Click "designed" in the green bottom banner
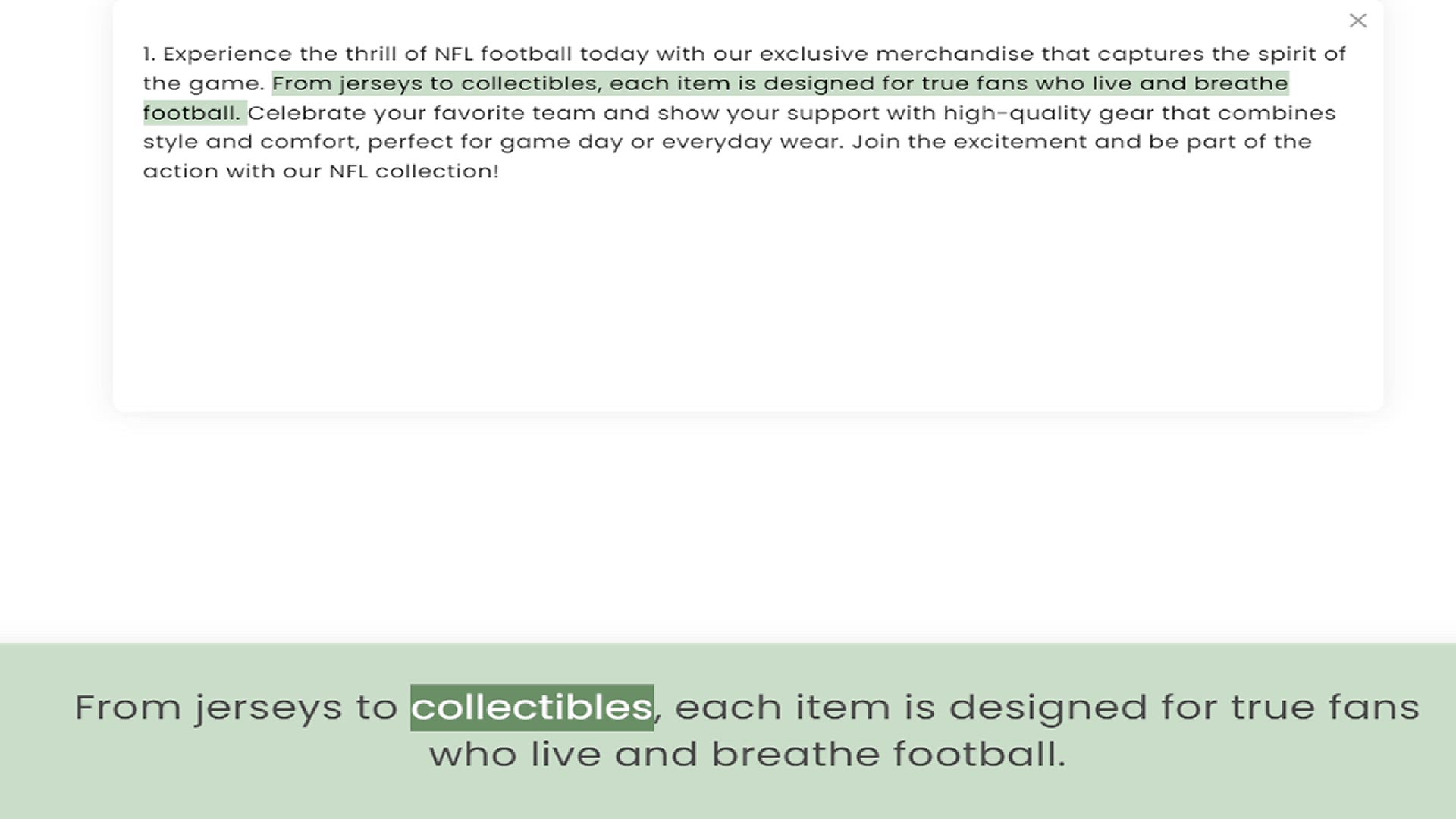 click(x=1047, y=708)
